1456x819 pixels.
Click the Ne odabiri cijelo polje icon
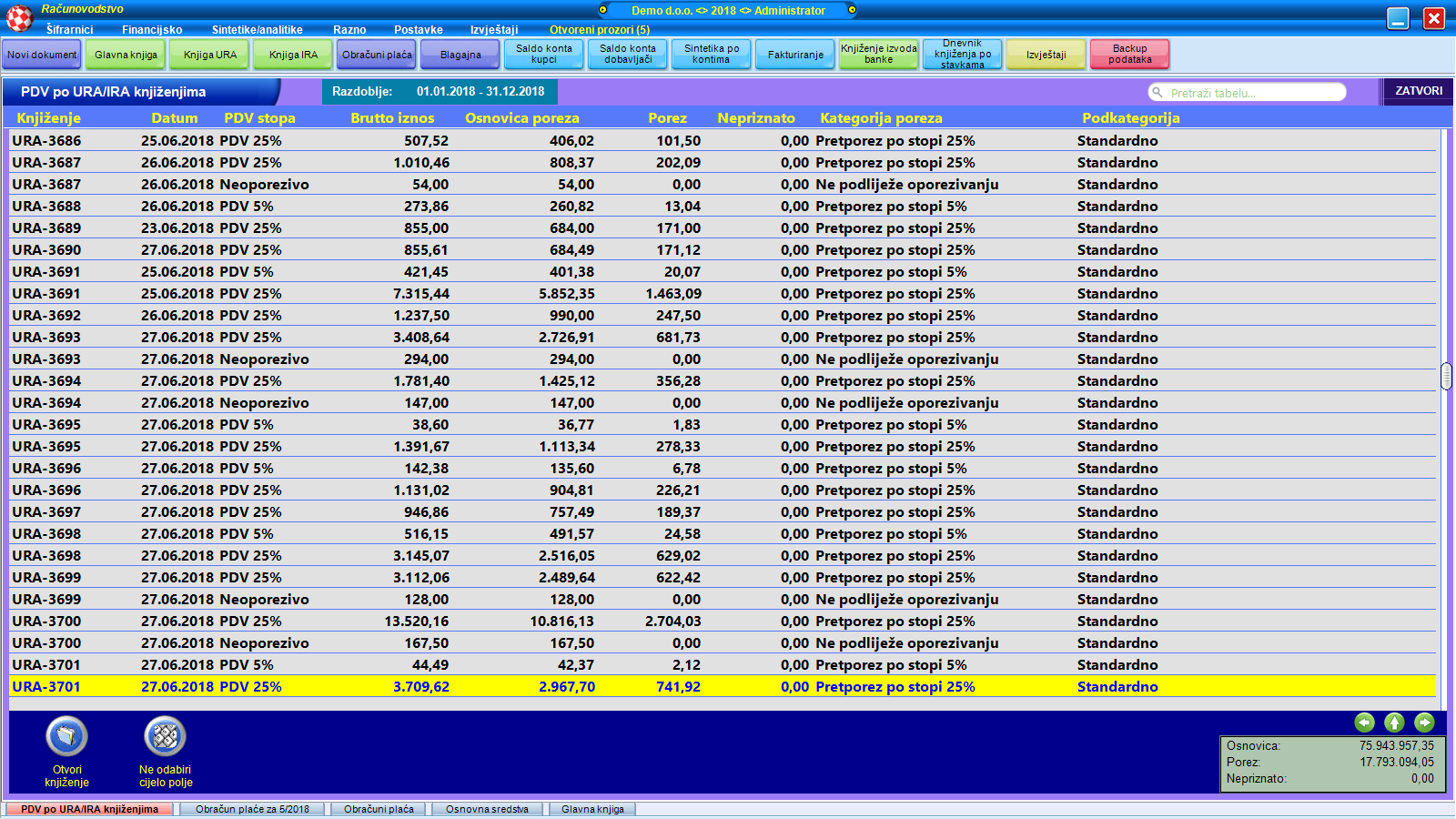pos(165,736)
